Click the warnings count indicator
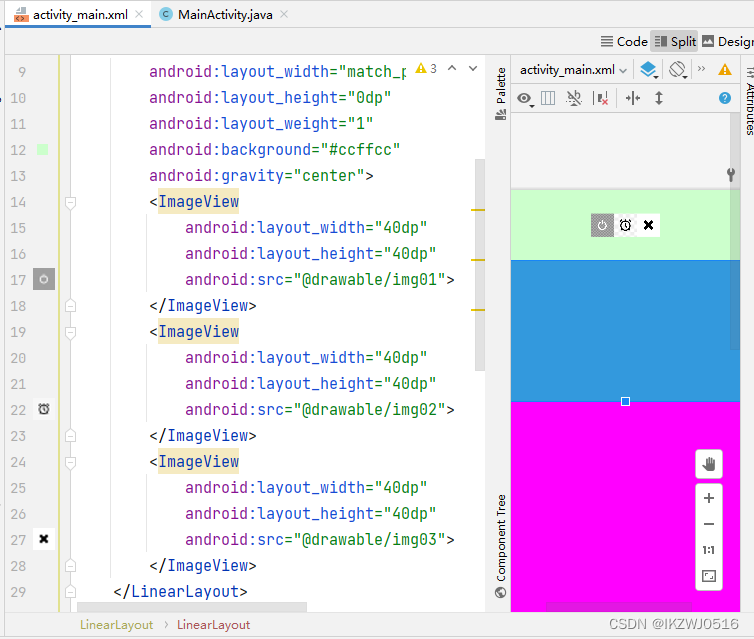The image size is (754, 639). [x=427, y=69]
